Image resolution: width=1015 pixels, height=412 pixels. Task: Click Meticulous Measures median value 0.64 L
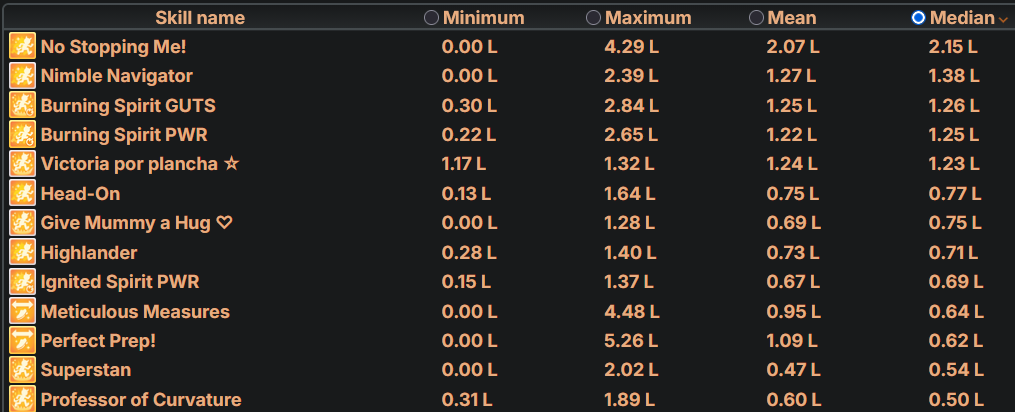coord(956,312)
